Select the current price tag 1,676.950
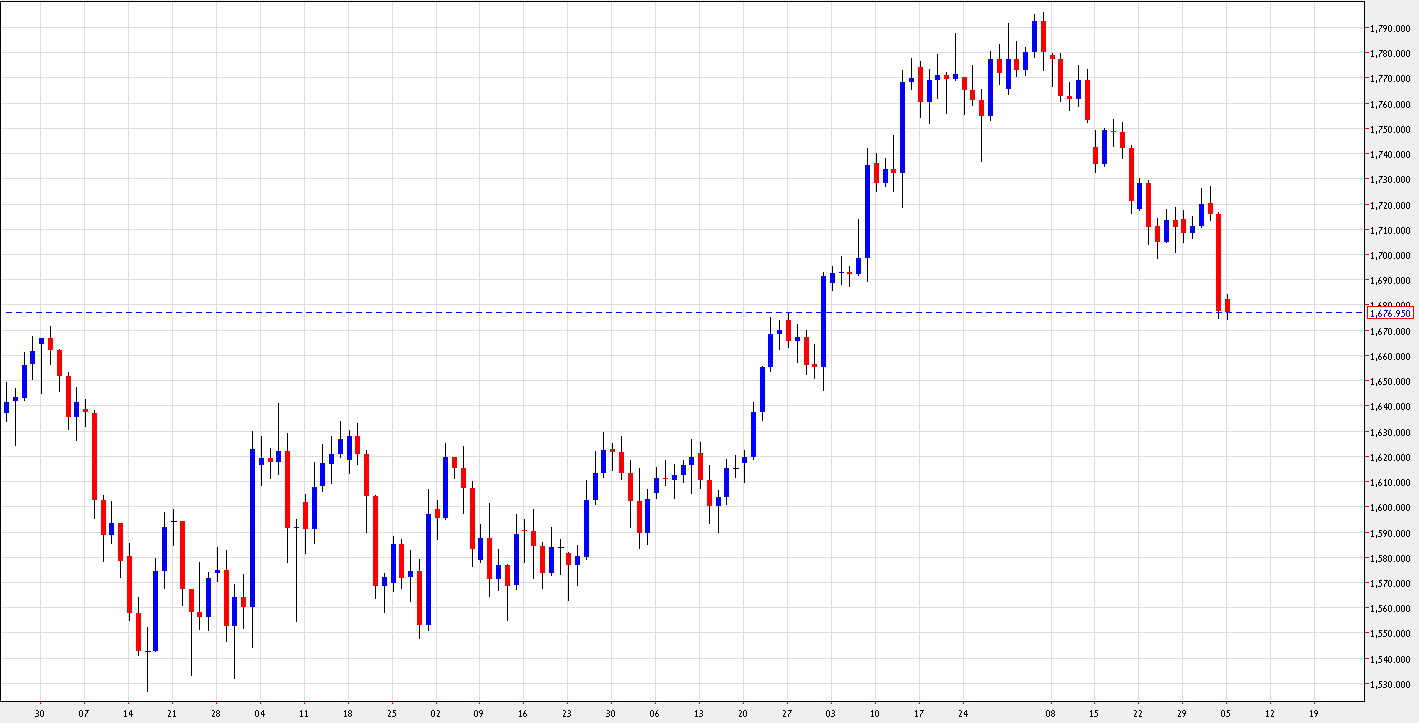Screen dimensions: 1419x723 tap(1391, 313)
